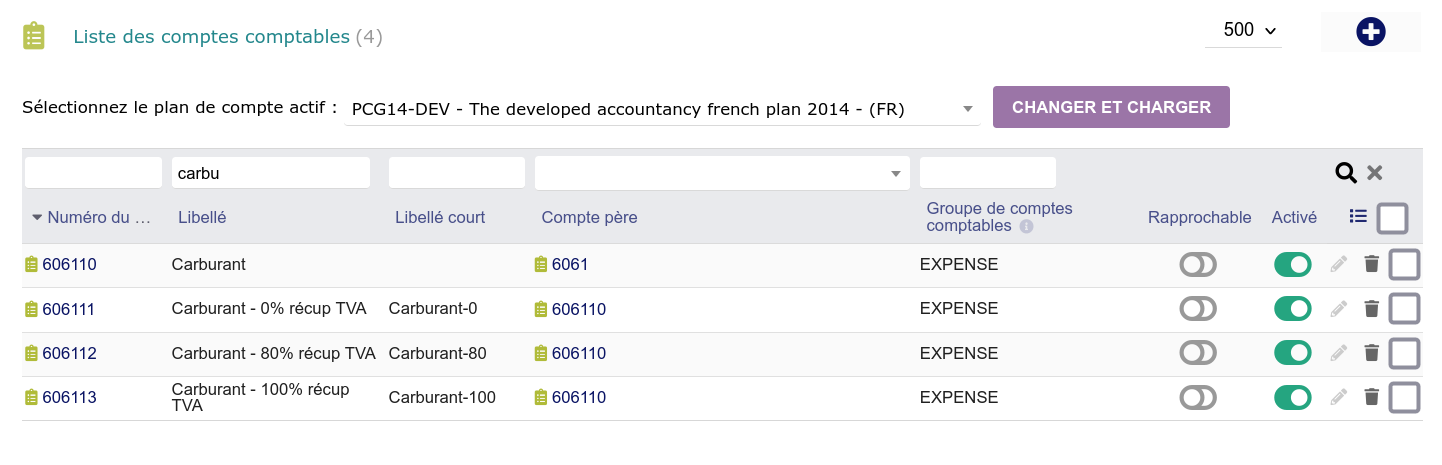Delete account 606113 with trash icon
The height and width of the screenshot is (465, 1442).
tap(1371, 397)
